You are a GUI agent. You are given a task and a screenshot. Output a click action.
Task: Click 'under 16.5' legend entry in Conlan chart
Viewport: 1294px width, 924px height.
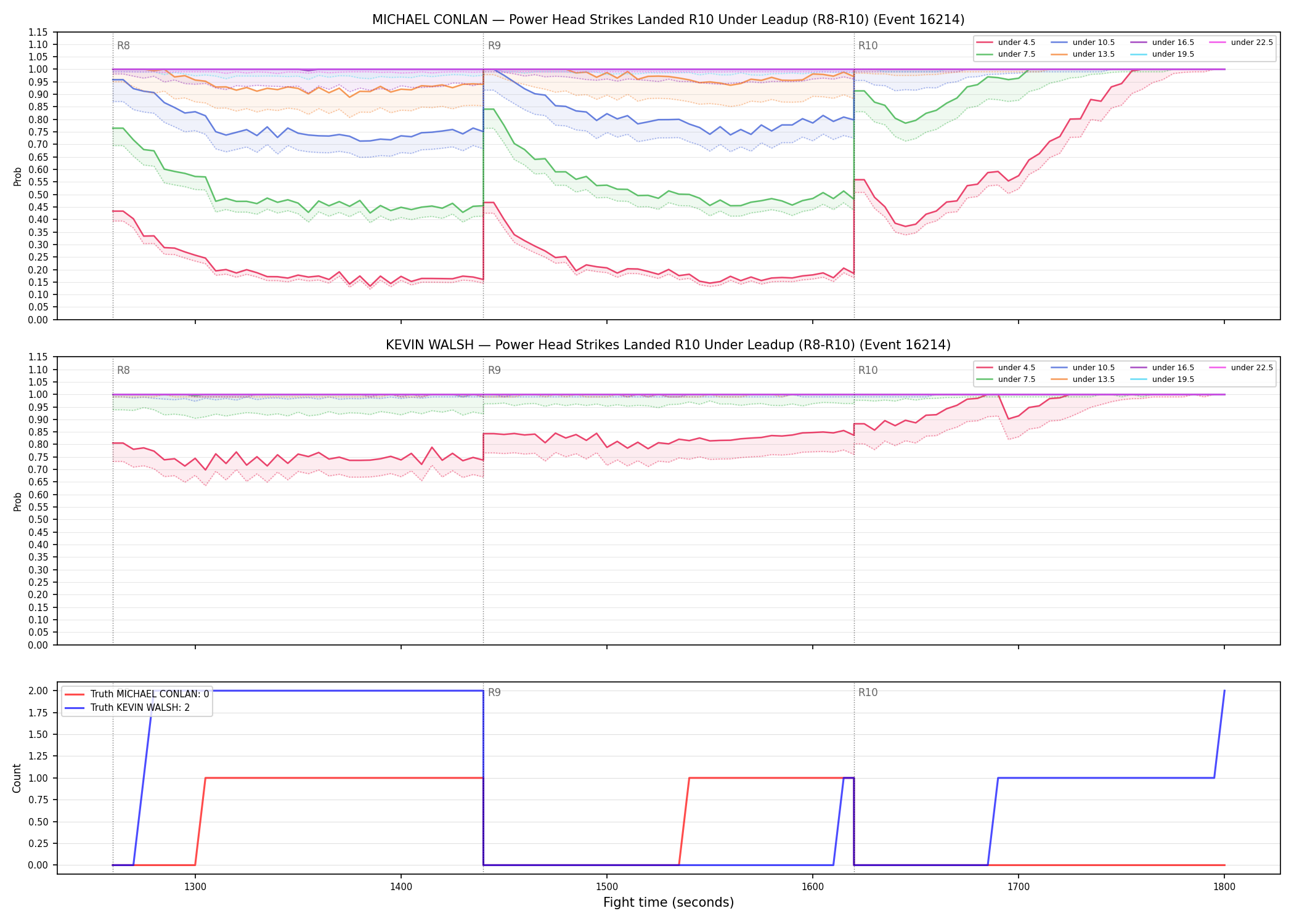point(1163,43)
